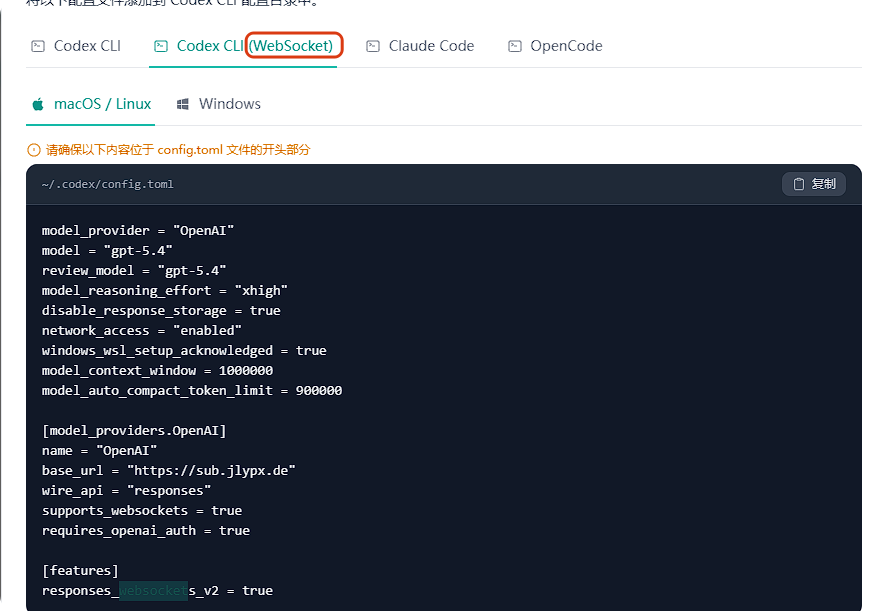Switch to the Codex CLI tab
875x611 pixels.
pos(76,46)
